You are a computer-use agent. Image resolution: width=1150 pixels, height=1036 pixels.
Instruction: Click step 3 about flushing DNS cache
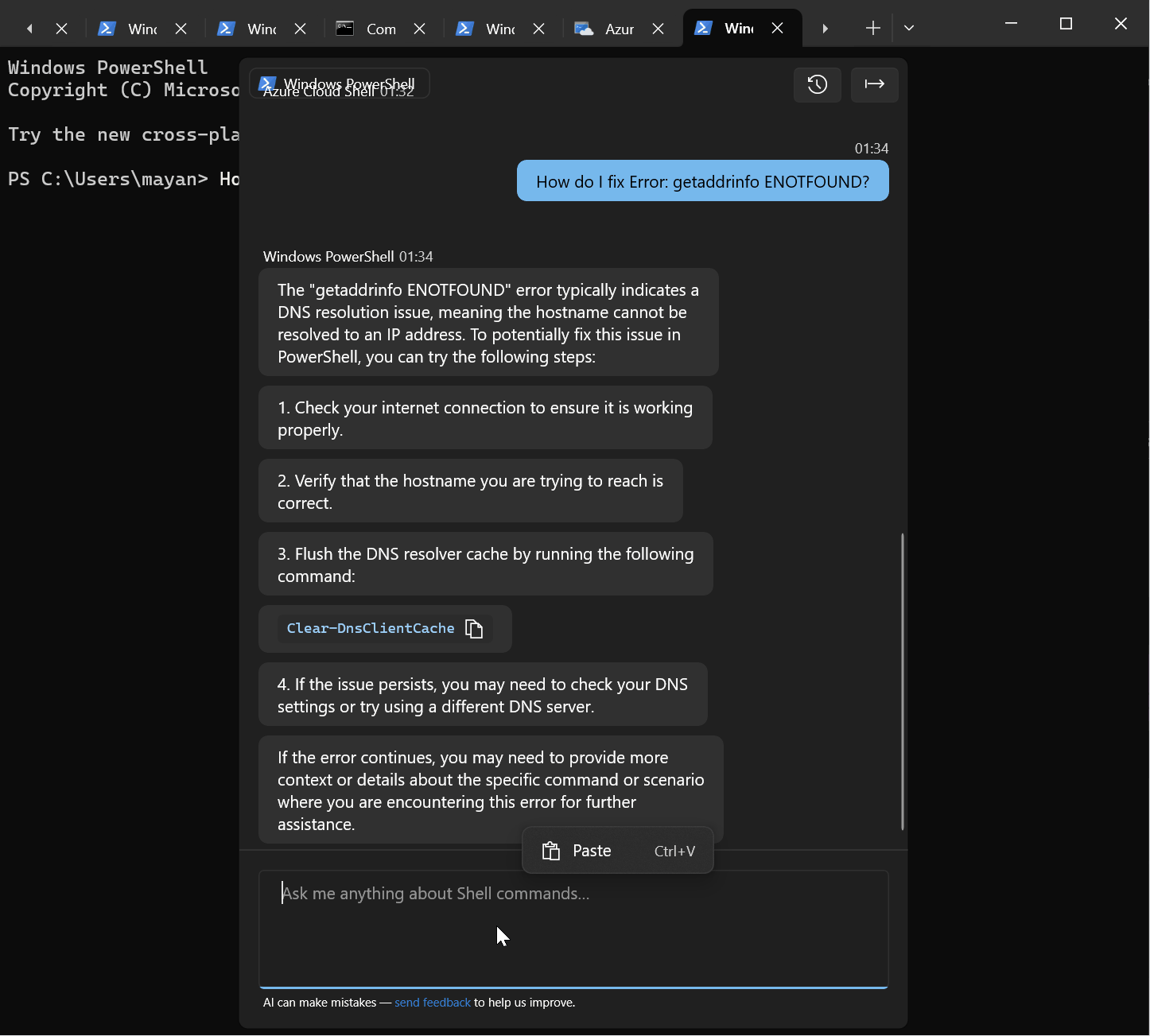click(x=486, y=565)
